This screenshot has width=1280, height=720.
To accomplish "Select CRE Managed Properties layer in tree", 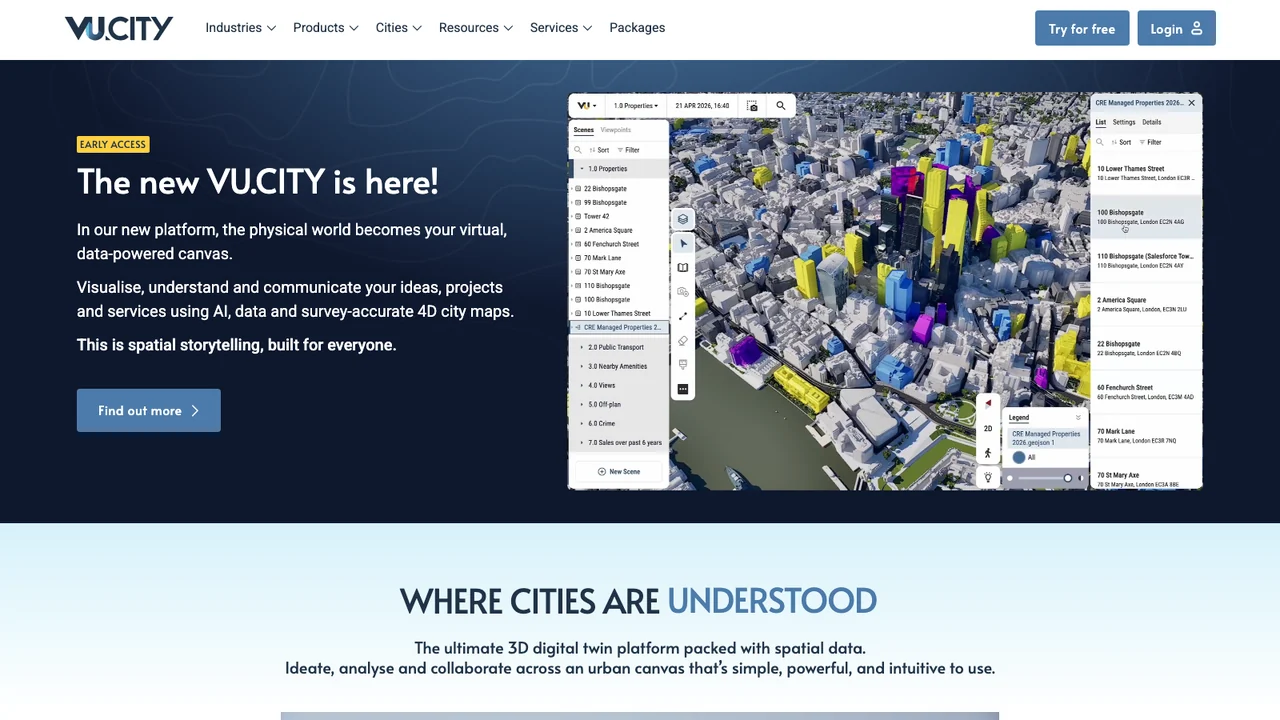I will [x=619, y=327].
